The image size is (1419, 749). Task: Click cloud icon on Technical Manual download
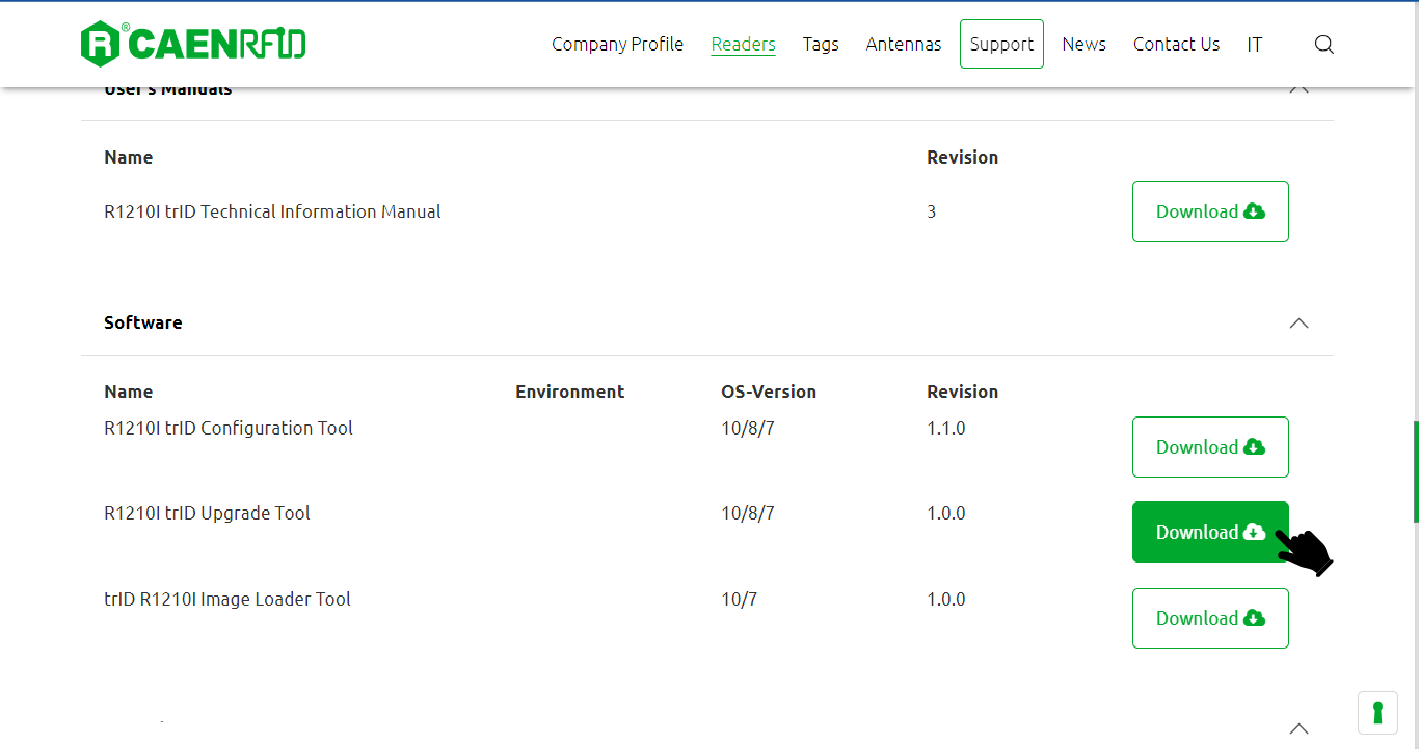point(1254,211)
